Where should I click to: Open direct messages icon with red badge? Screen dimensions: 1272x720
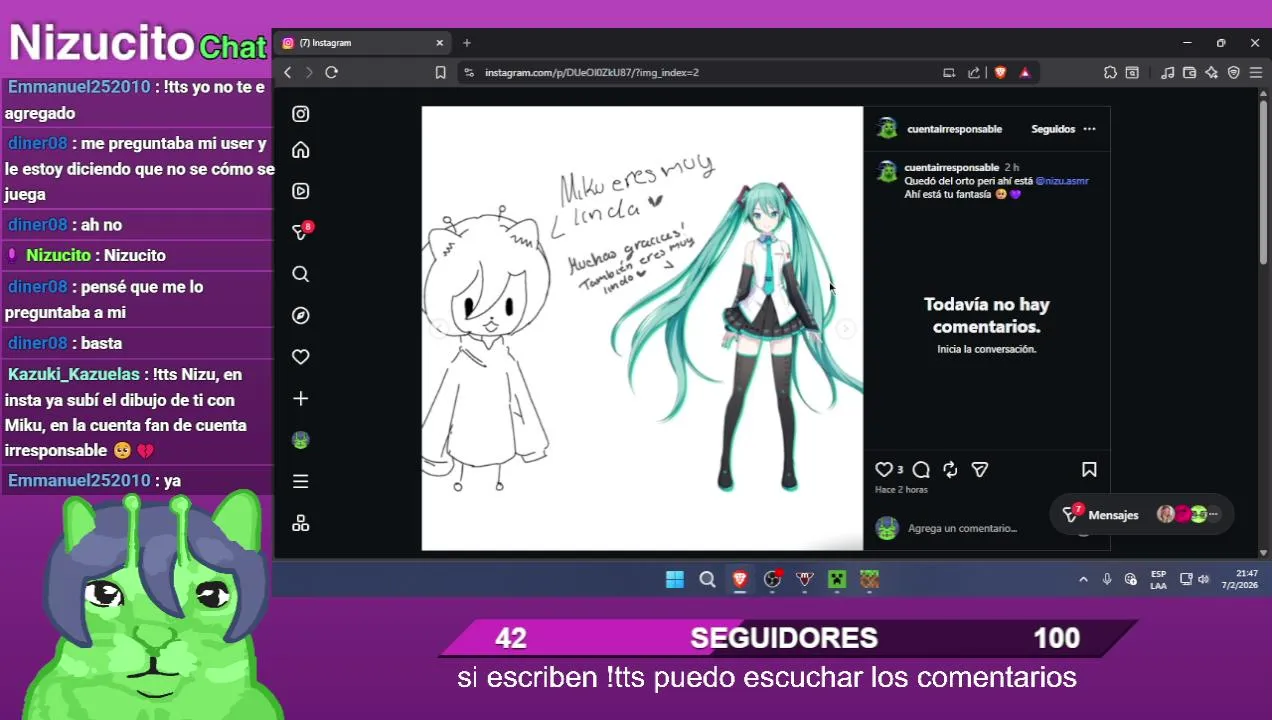click(x=301, y=231)
